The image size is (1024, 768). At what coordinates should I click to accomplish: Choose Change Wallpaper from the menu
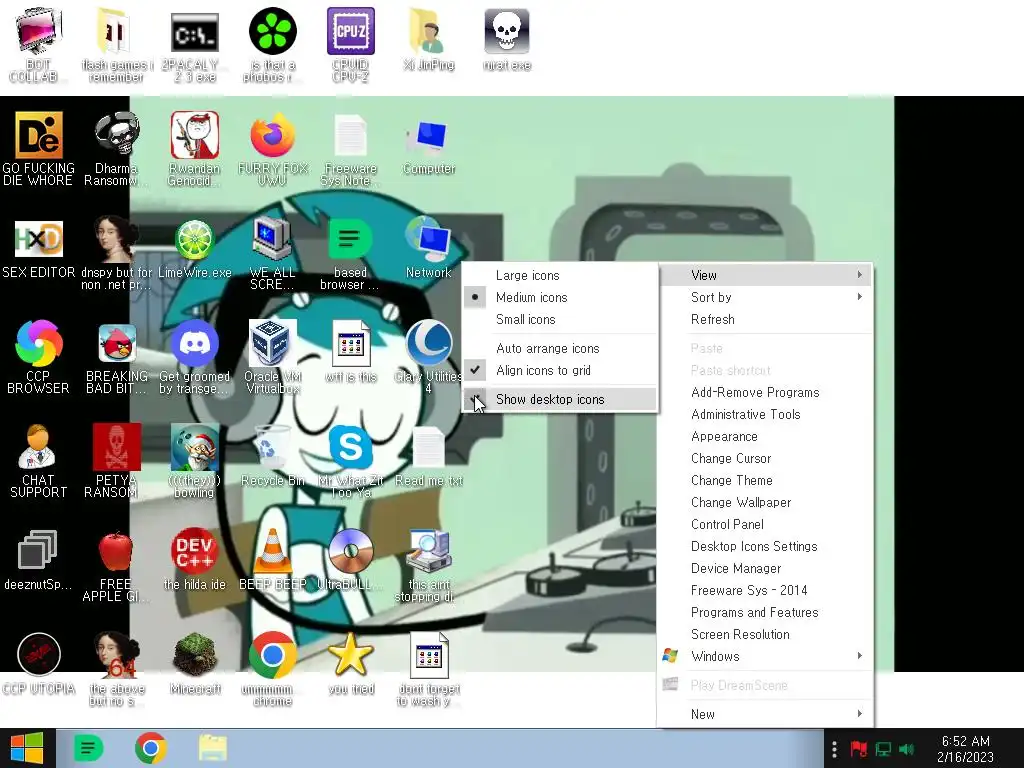(x=765, y=502)
